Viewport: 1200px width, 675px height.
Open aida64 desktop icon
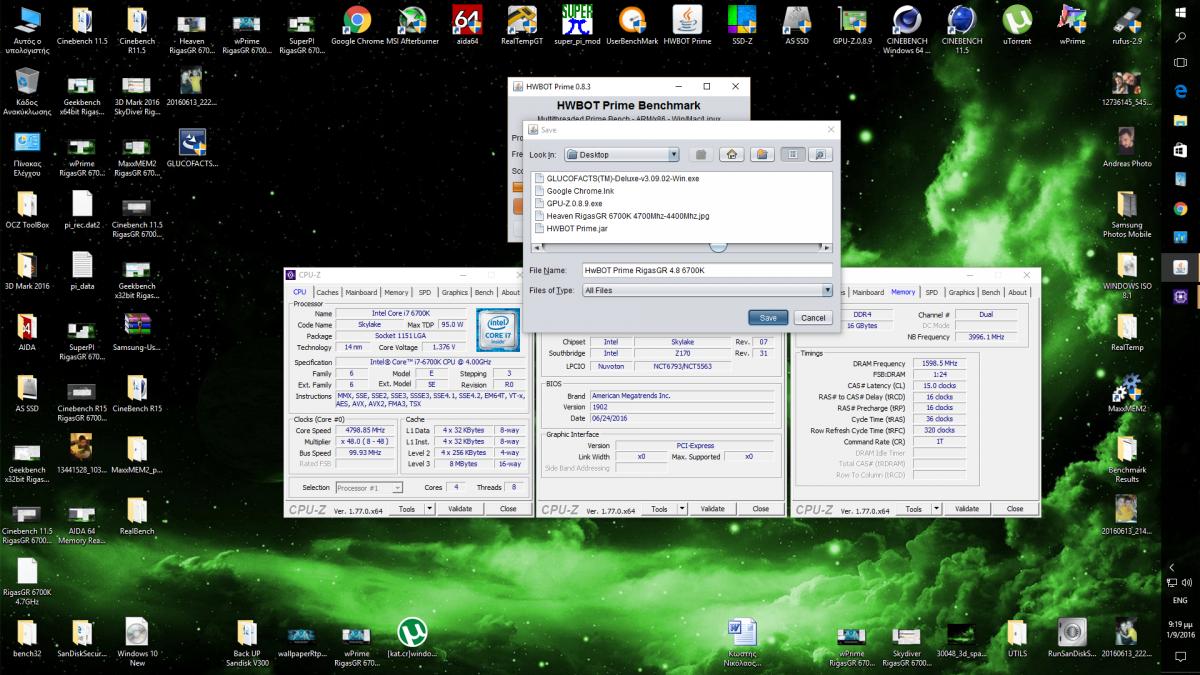coord(467,25)
